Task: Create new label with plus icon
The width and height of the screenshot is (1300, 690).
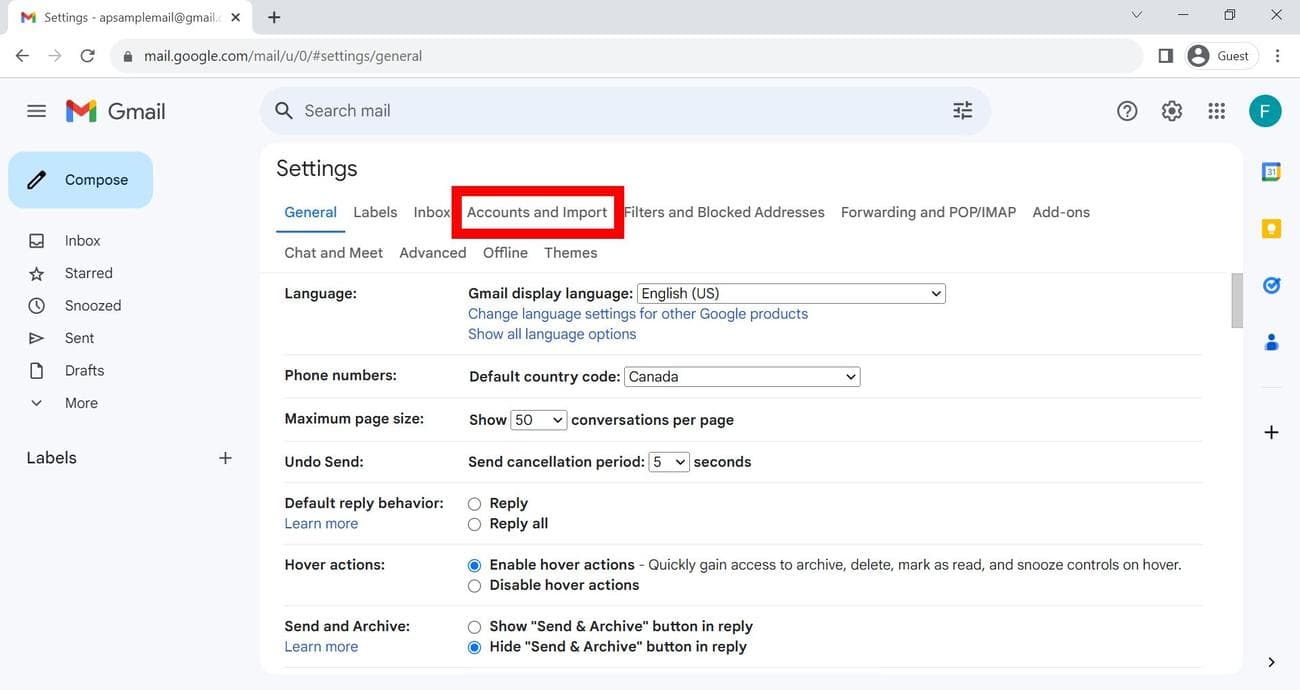Action: (x=225, y=458)
